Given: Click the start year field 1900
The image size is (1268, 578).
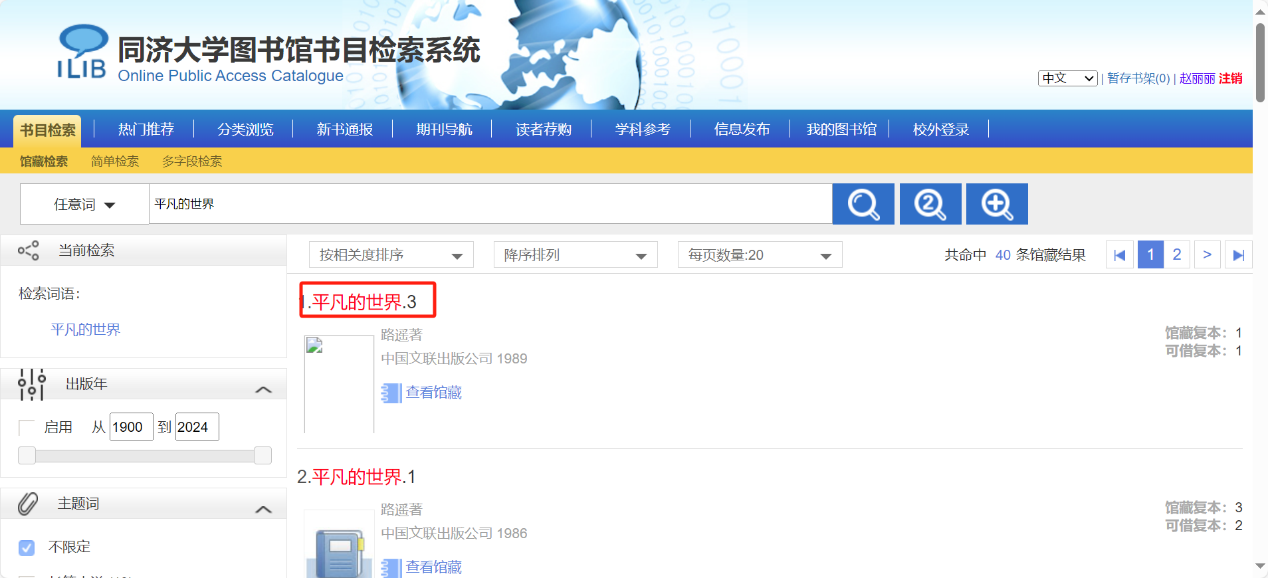Looking at the screenshot, I should click(131, 427).
